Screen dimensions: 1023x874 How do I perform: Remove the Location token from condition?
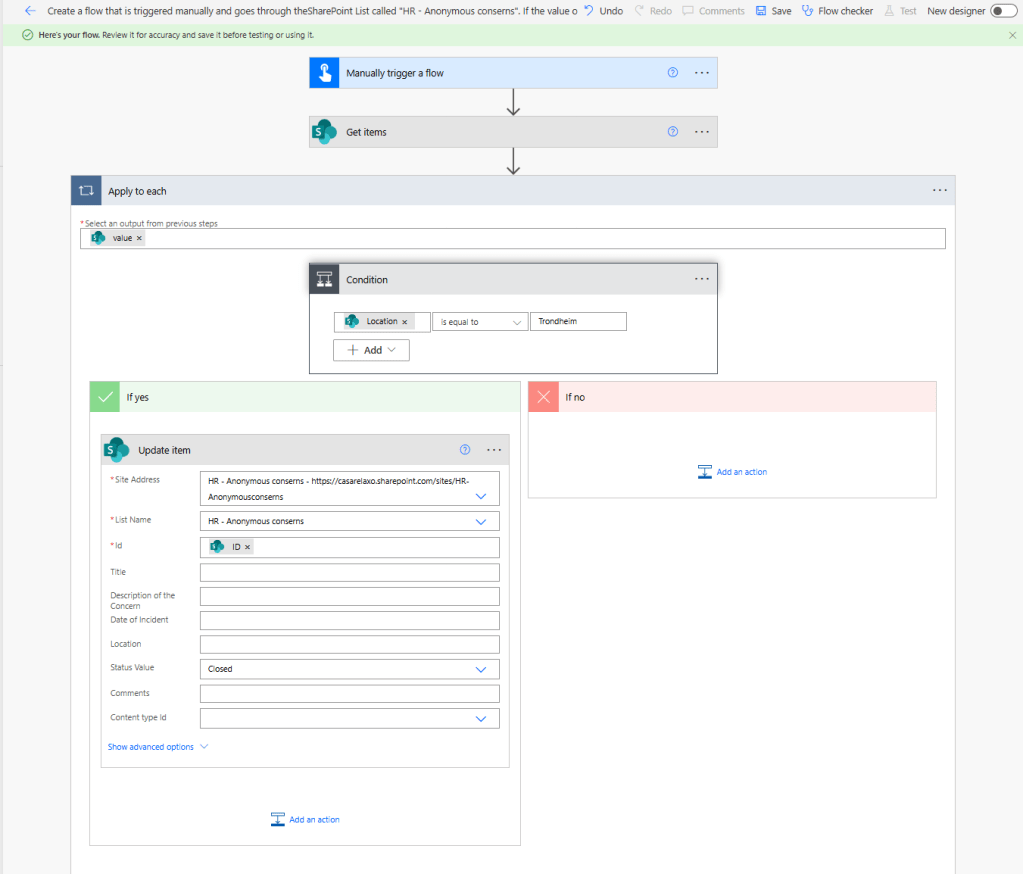405,322
